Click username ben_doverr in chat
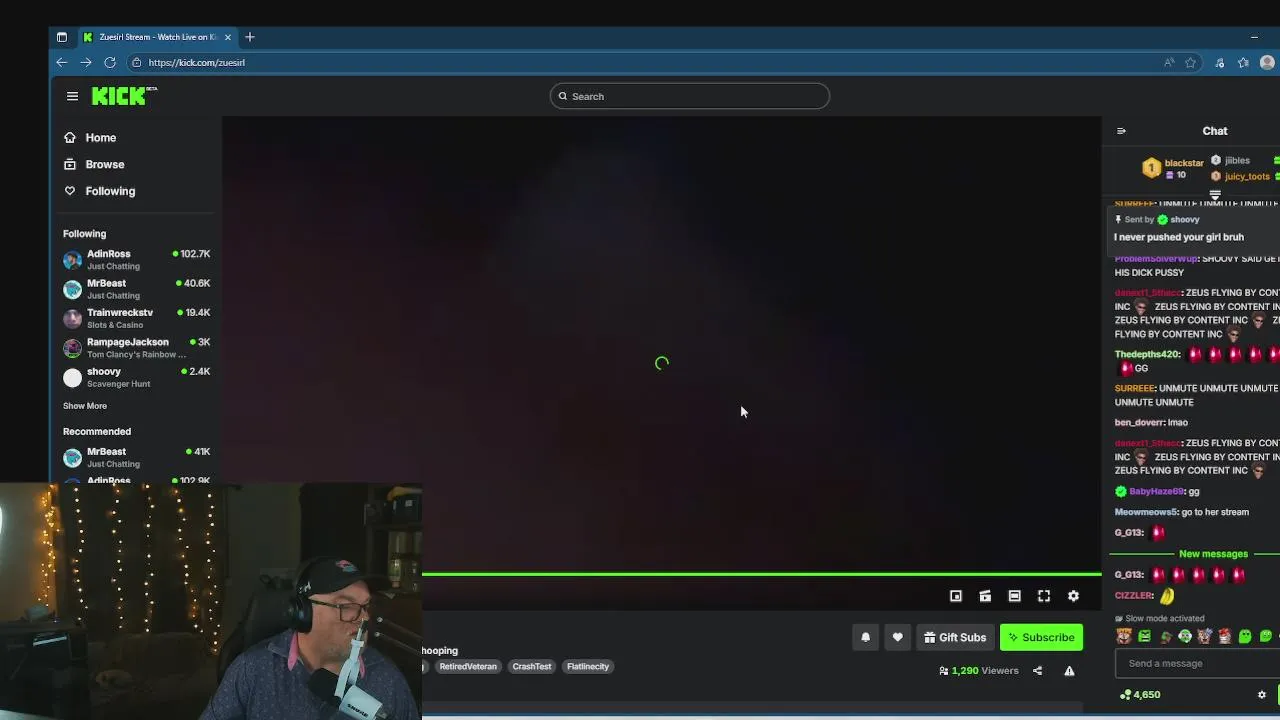 tap(1139, 422)
